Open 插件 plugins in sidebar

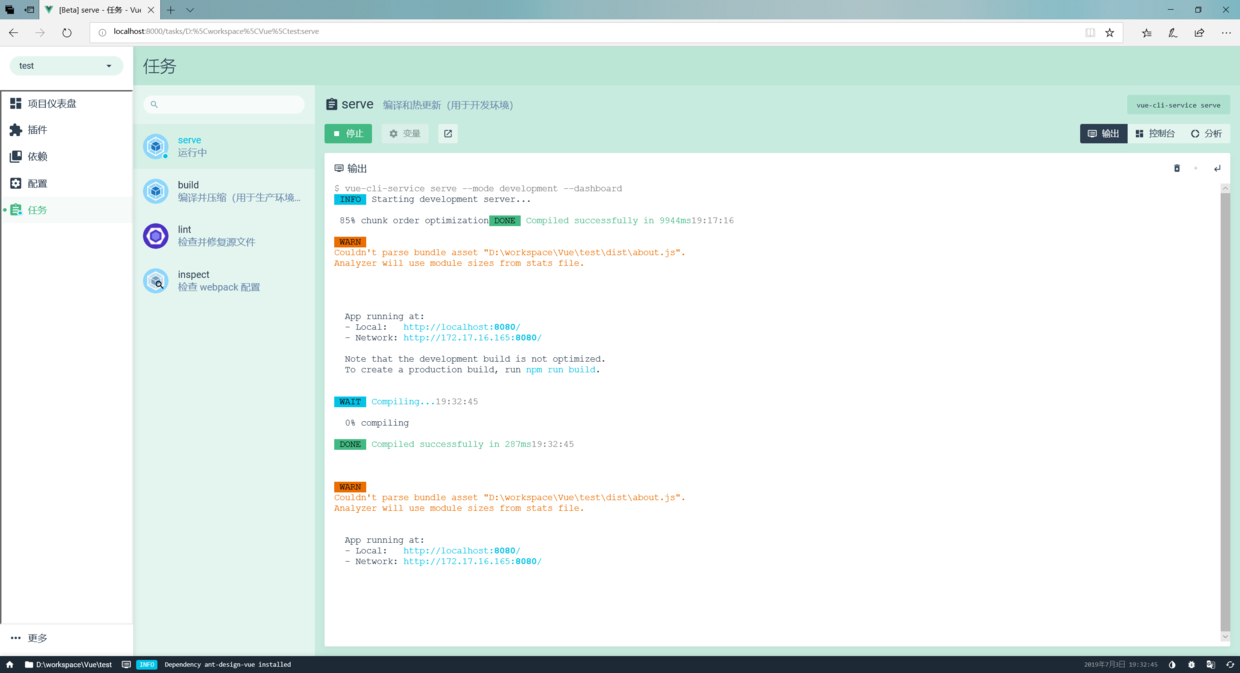click(66, 130)
